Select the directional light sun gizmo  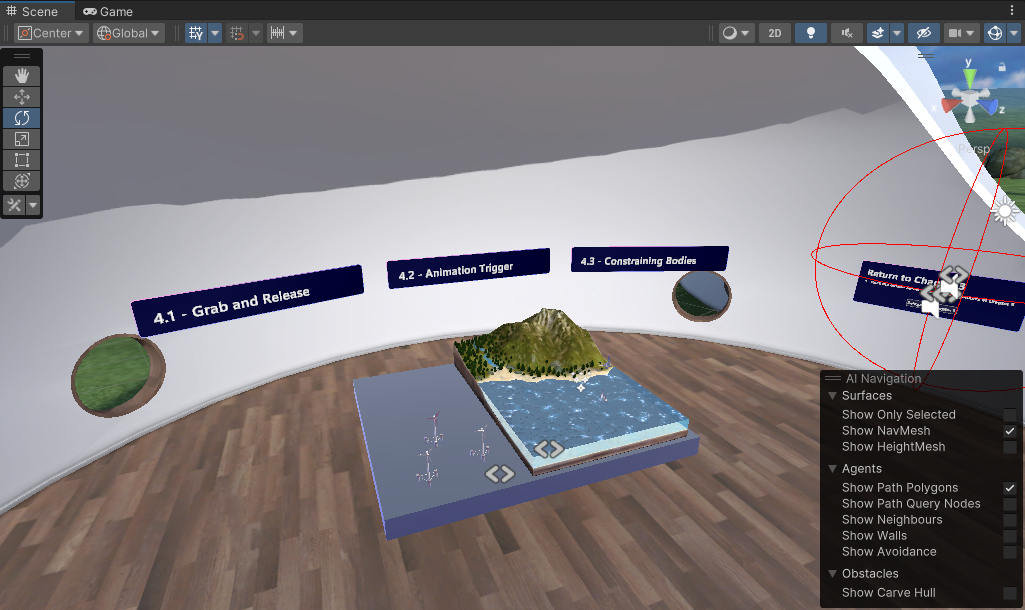click(1005, 211)
